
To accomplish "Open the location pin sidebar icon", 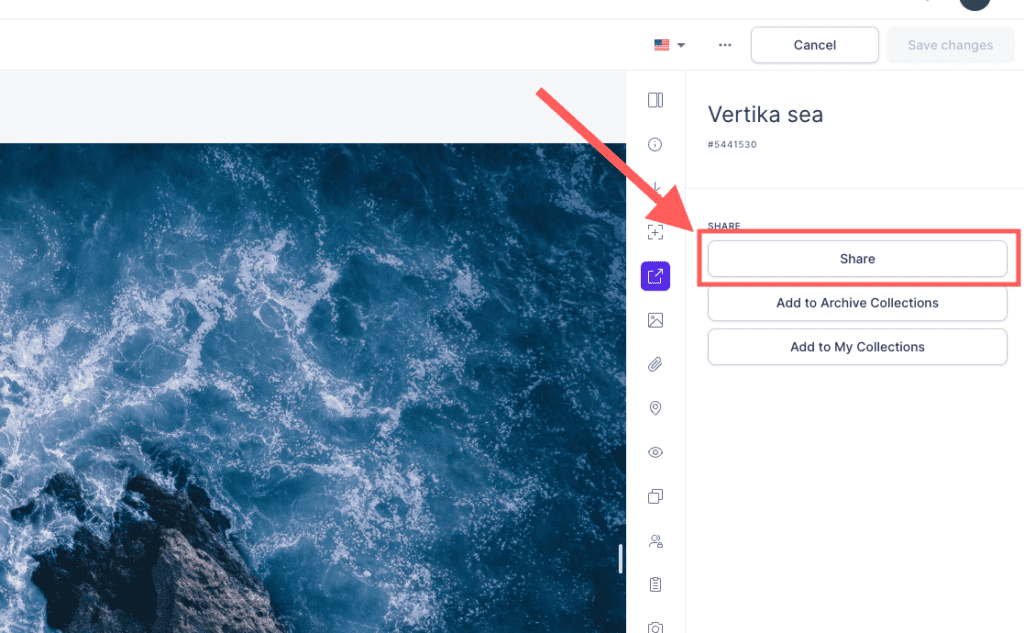I will click(x=655, y=408).
